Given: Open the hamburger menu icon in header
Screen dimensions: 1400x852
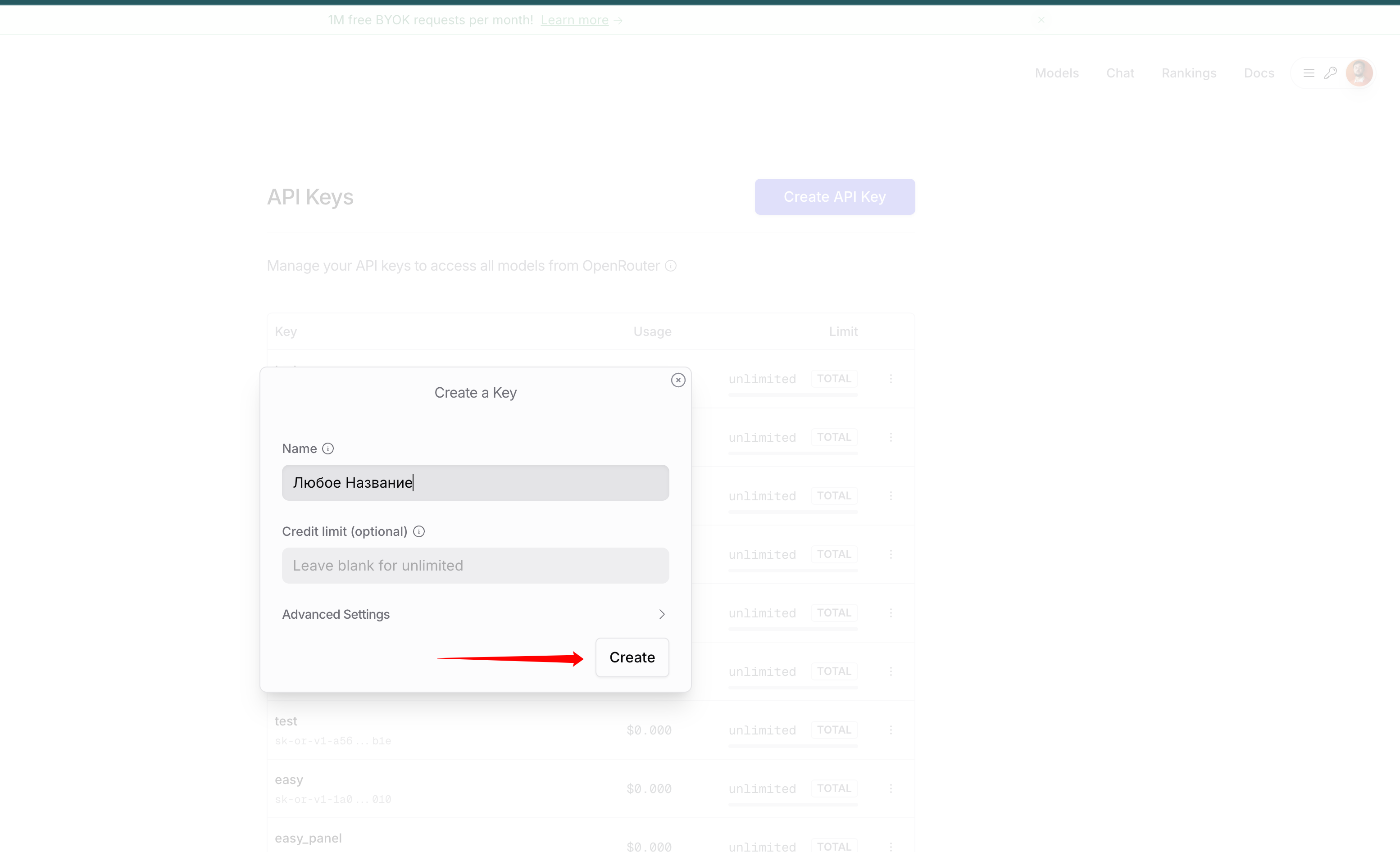Looking at the screenshot, I should point(1309,73).
